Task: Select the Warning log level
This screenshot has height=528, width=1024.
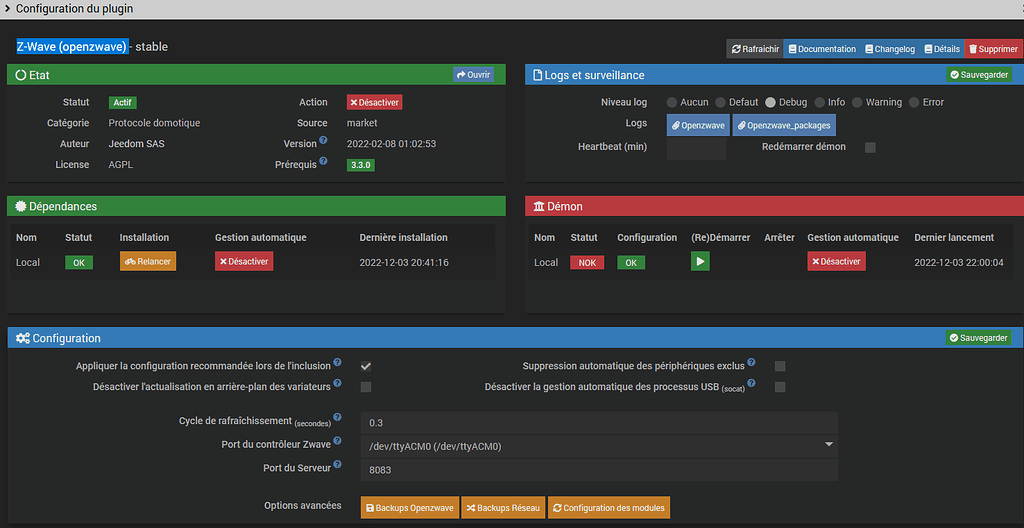Action: point(859,102)
